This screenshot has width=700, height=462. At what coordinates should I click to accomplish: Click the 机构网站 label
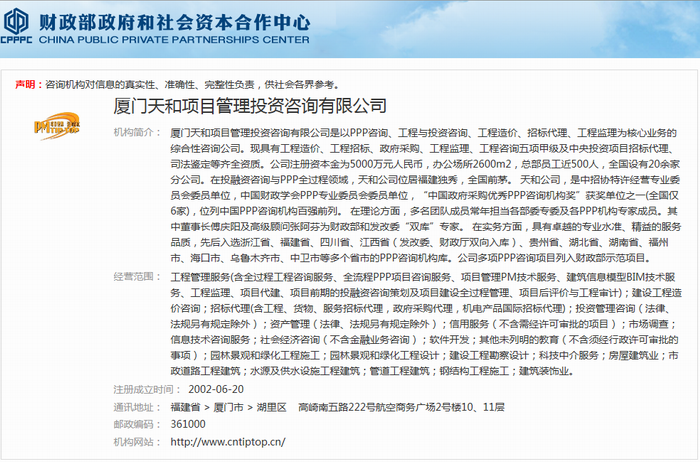(137, 442)
